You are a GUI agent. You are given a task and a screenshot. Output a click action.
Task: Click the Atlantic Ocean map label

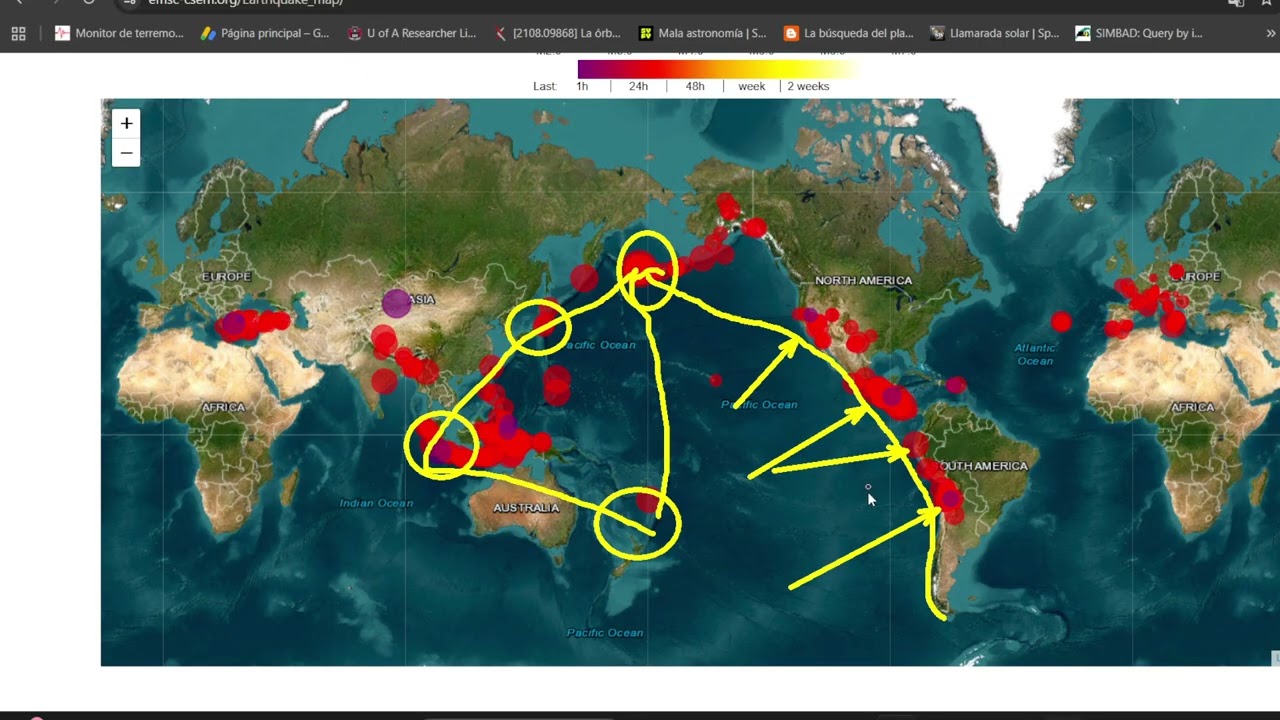pos(1035,354)
